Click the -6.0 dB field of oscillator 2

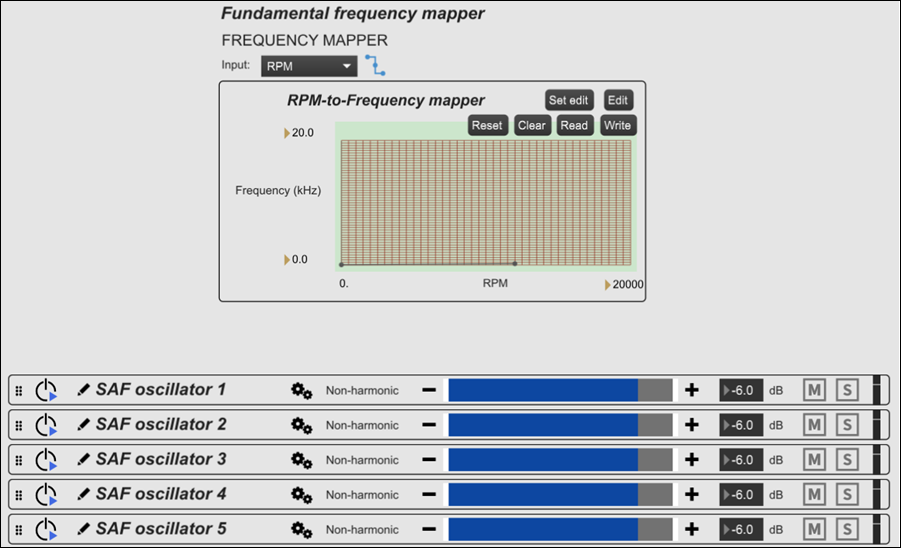click(x=741, y=425)
